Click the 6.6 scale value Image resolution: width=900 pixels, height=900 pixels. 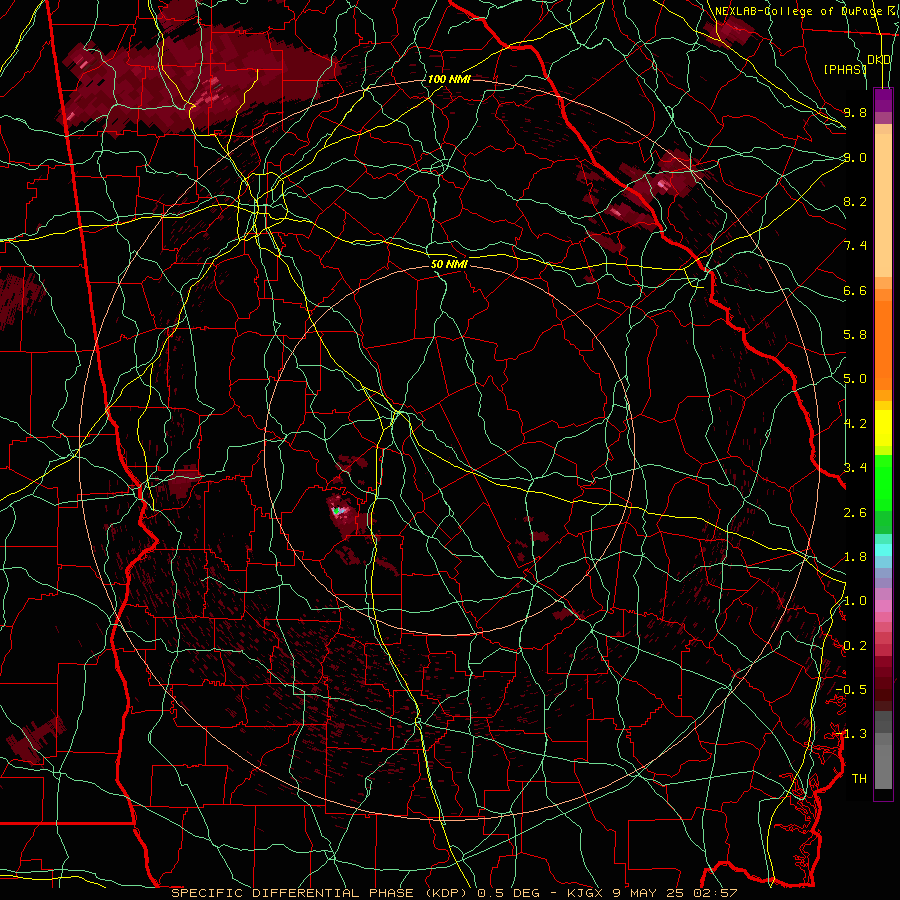(x=855, y=290)
